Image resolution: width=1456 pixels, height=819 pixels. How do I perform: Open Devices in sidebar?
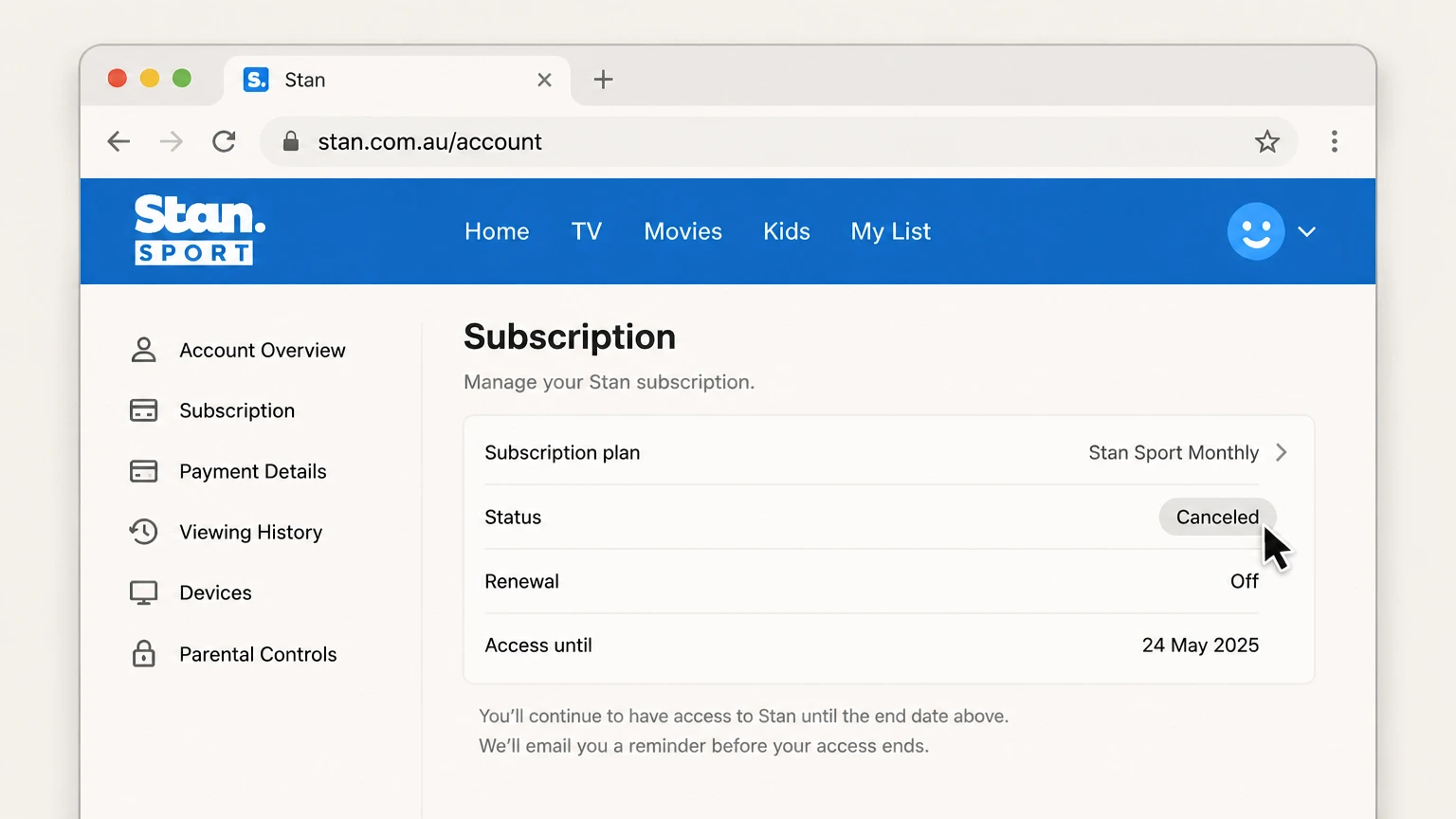point(215,592)
